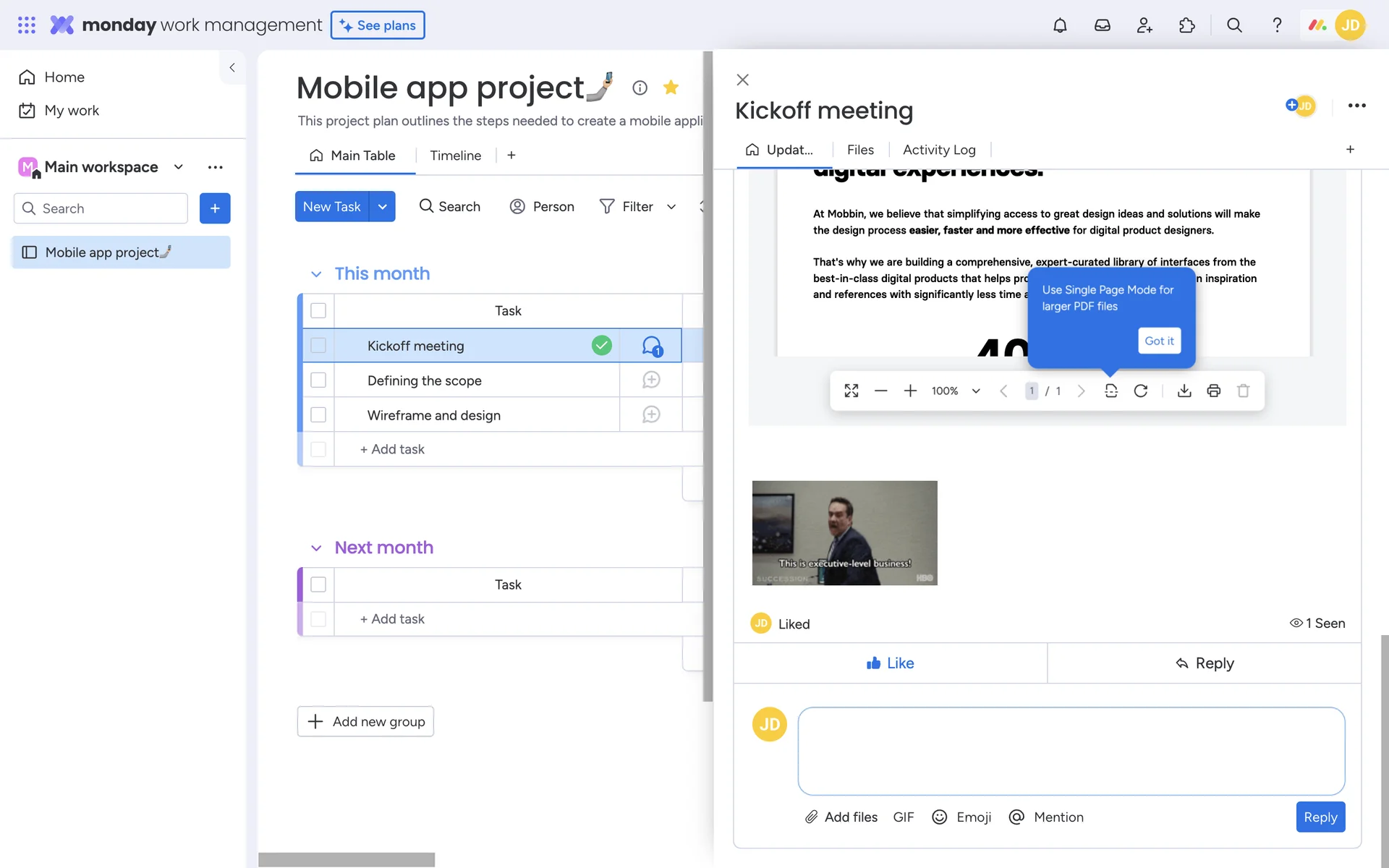The height and width of the screenshot is (868, 1389).
Task: Select the Defining the scope checkbox
Action: pos(318,380)
